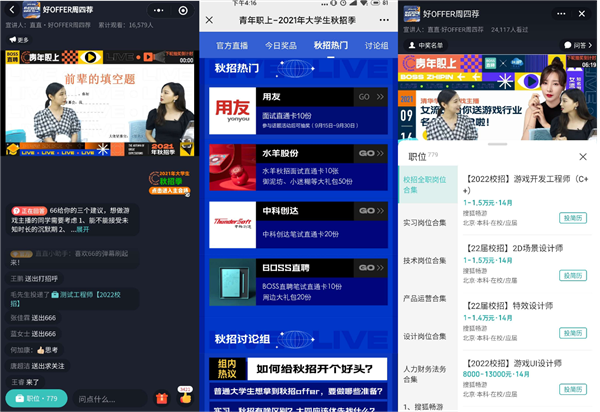Click 投简历 for 特效设计师 job
600x412 pixels.
573,333
